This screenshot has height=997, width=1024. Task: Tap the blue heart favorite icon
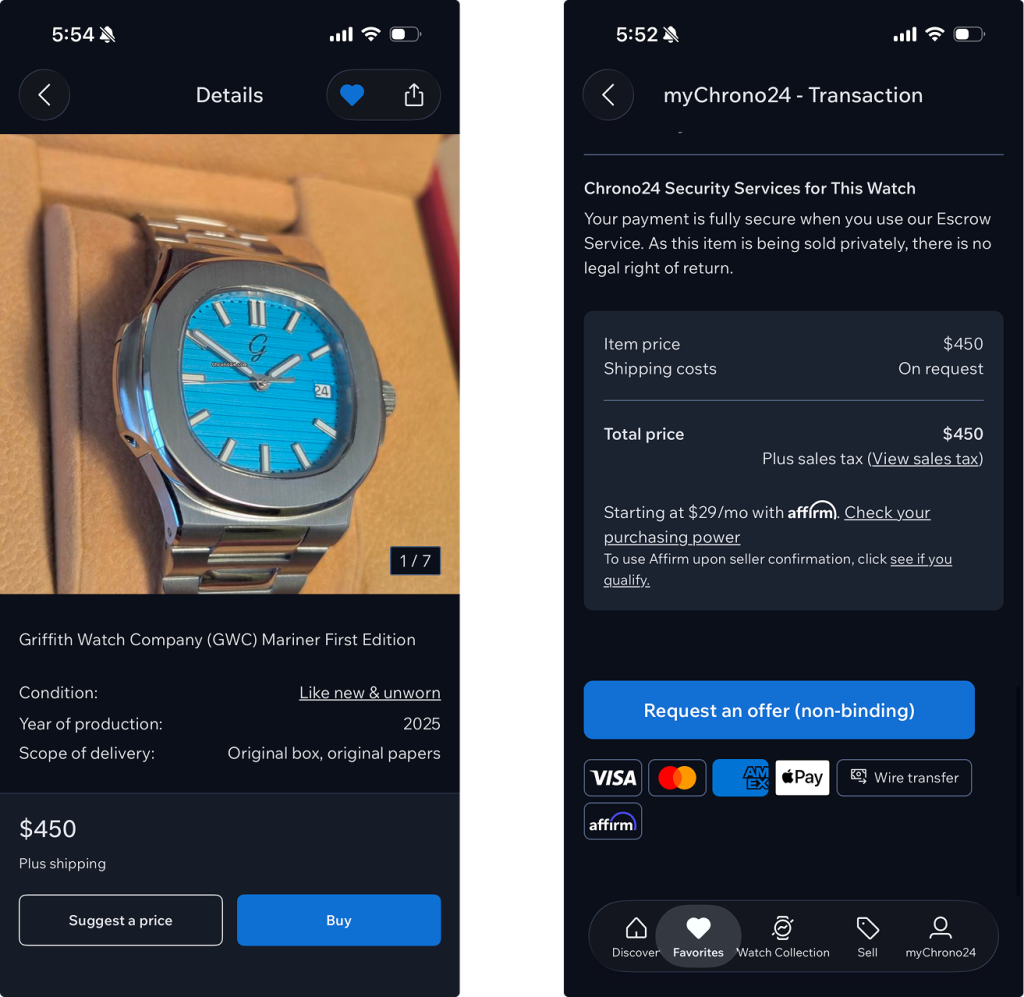pyautogui.click(x=352, y=95)
